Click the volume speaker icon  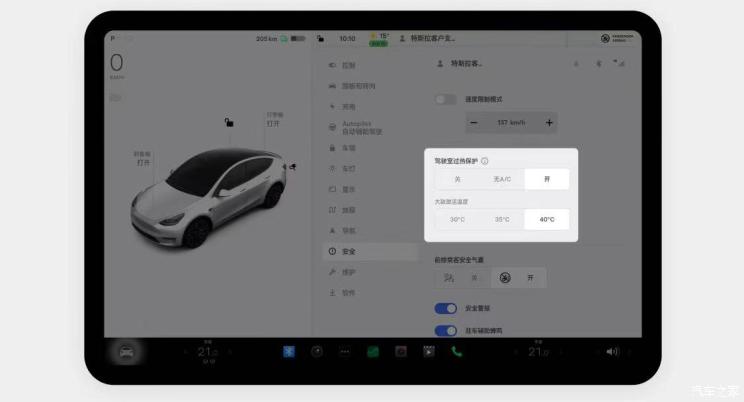click(x=612, y=352)
